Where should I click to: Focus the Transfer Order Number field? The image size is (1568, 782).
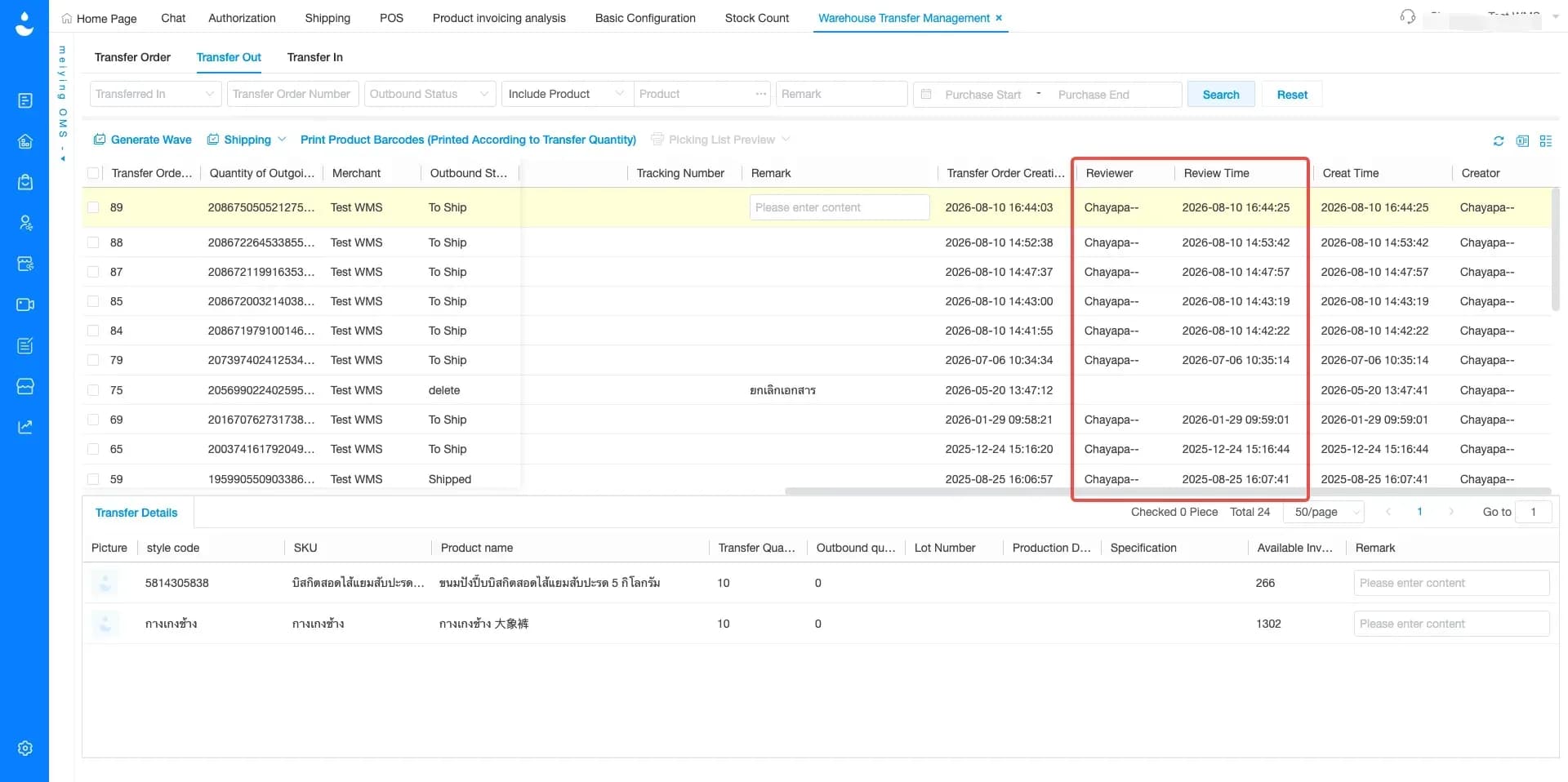coord(292,94)
